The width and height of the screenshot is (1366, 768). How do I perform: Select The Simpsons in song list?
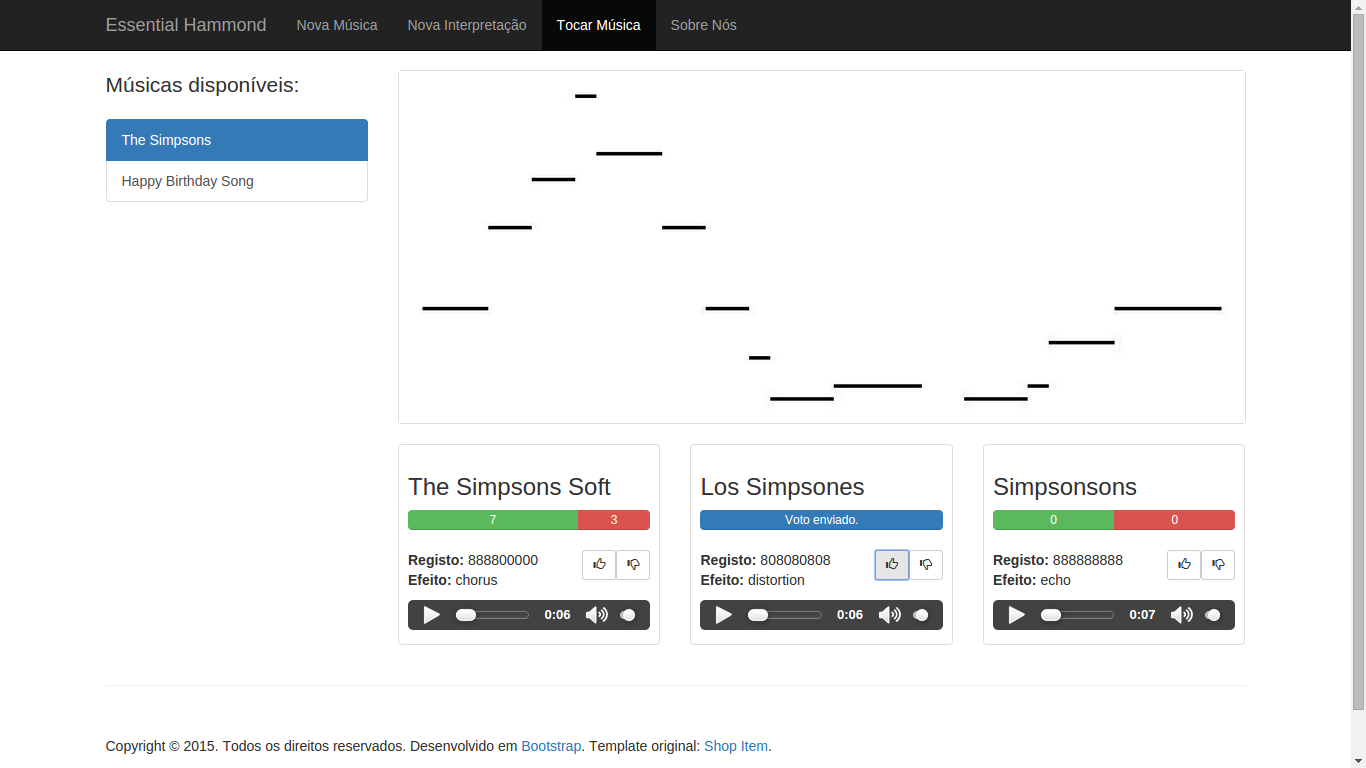click(237, 140)
